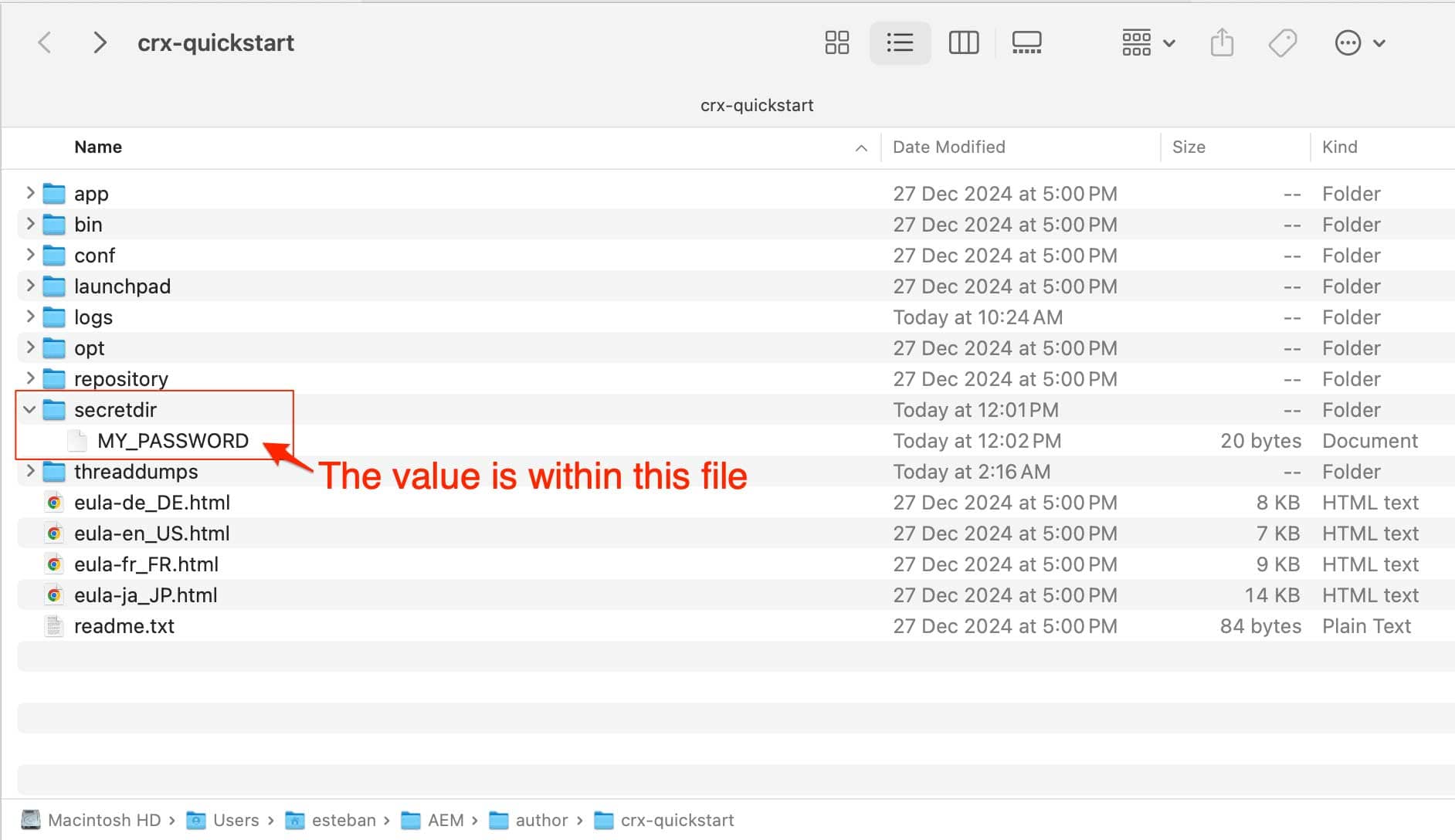
Task: Select the eula-de_DE.html file icon
Action: click(54, 503)
